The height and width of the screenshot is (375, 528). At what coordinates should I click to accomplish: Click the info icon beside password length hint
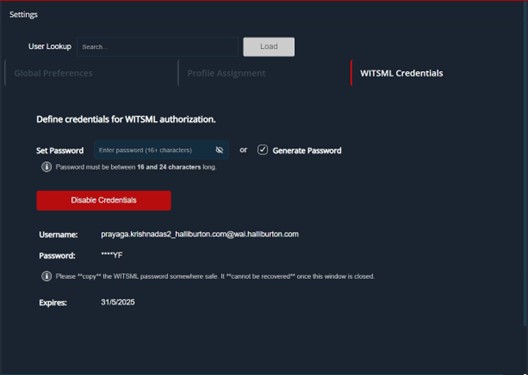click(x=46, y=167)
